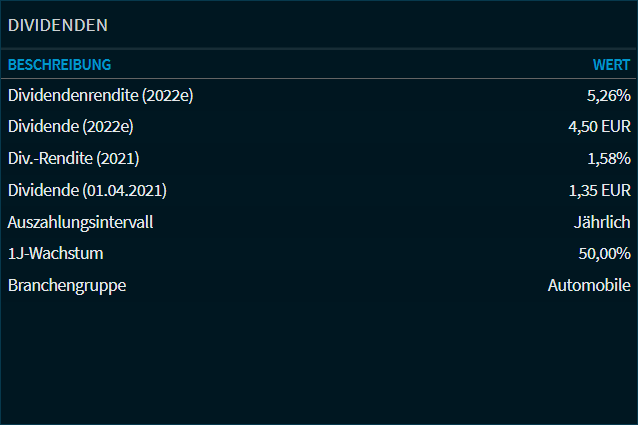Click the Jährlich payout interval value
Image resolution: width=638 pixels, height=425 pixels.
tap(602, 222)
